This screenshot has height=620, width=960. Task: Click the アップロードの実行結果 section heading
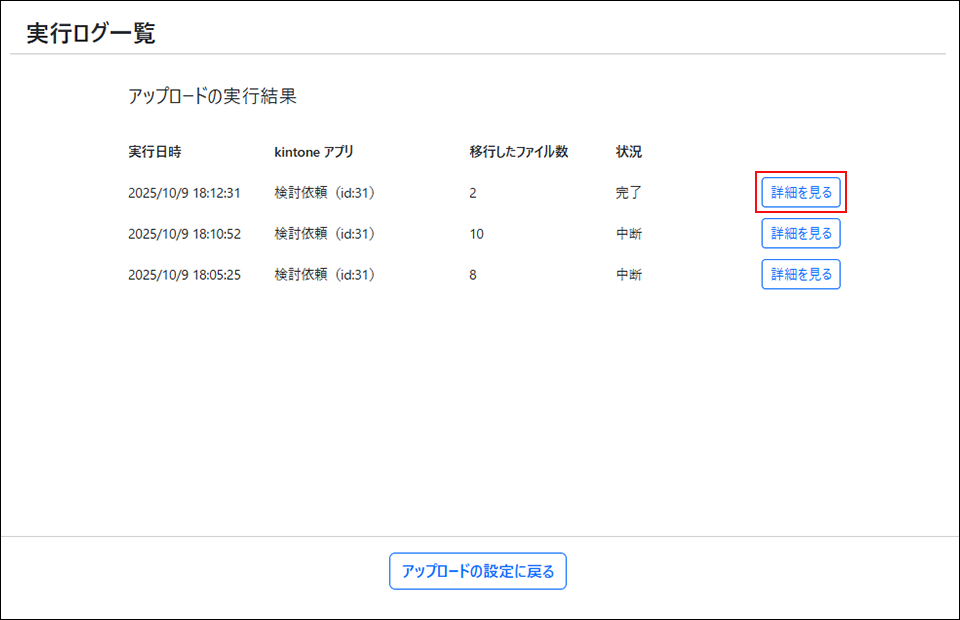(x=213, y=97)
